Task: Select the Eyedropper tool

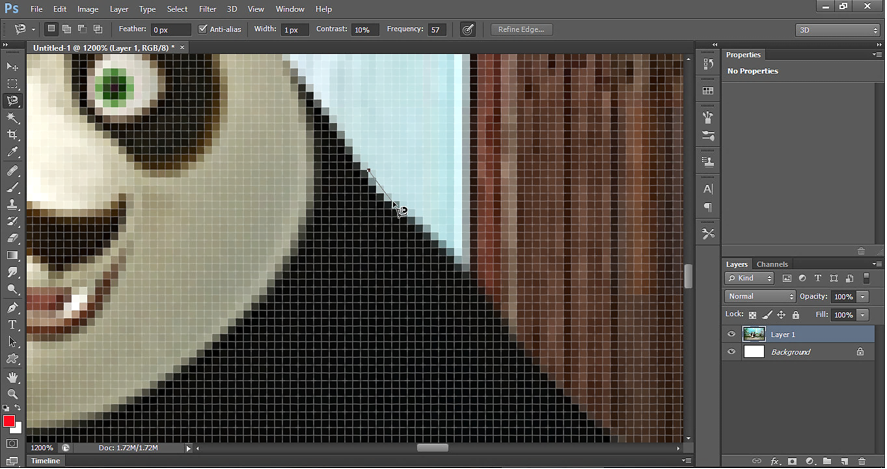Action: coord(12,152)
